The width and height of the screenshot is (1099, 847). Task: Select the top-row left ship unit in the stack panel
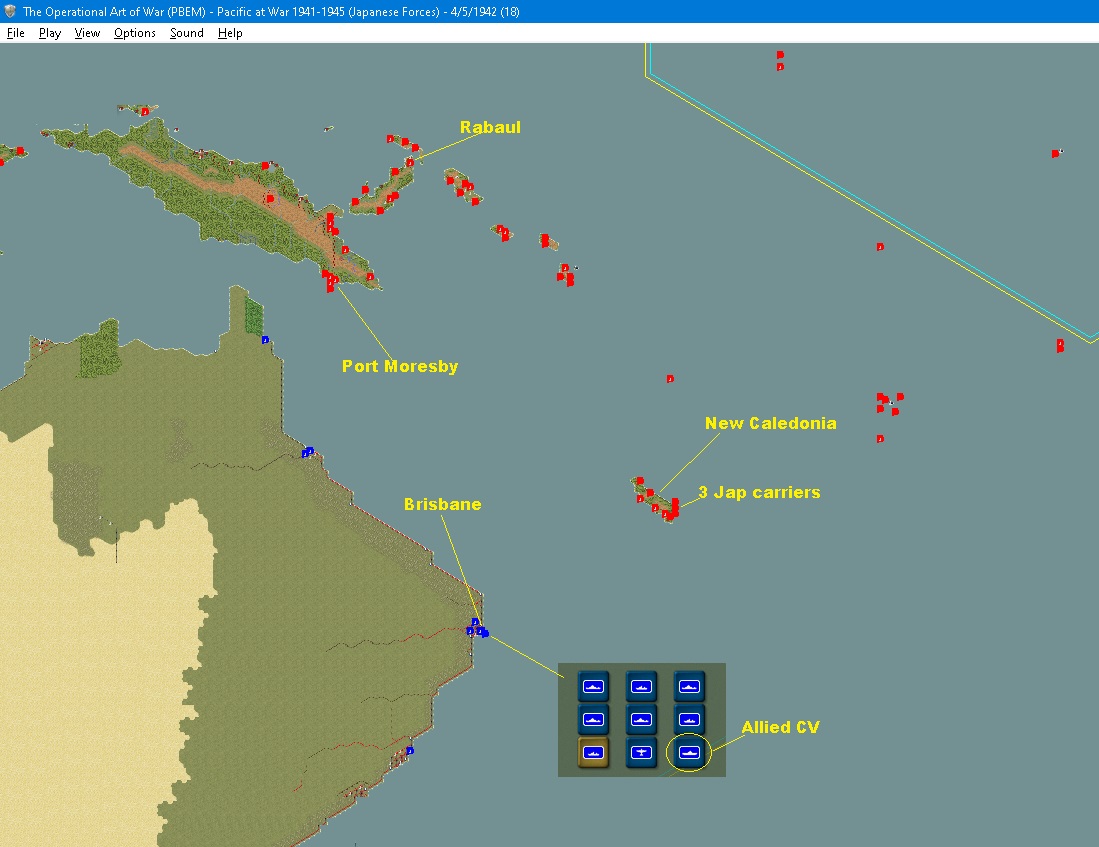pos(593,686)
